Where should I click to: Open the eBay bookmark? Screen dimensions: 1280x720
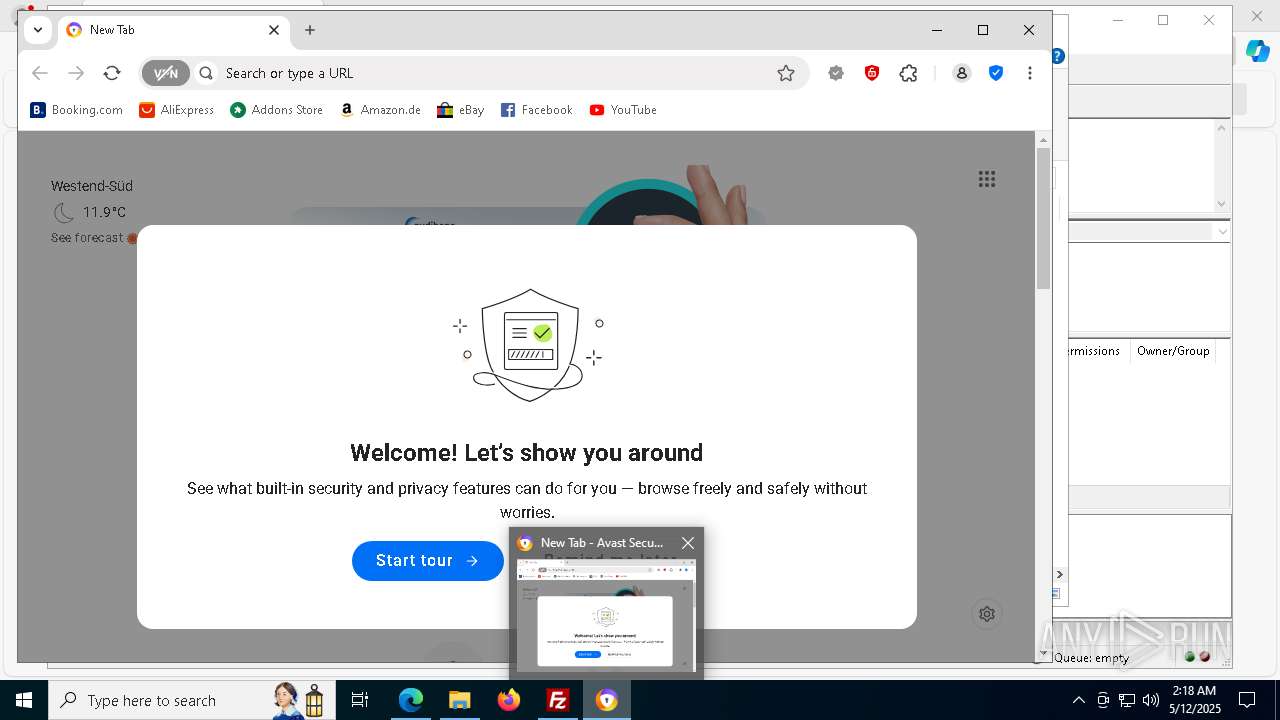[x=461, y=110]
